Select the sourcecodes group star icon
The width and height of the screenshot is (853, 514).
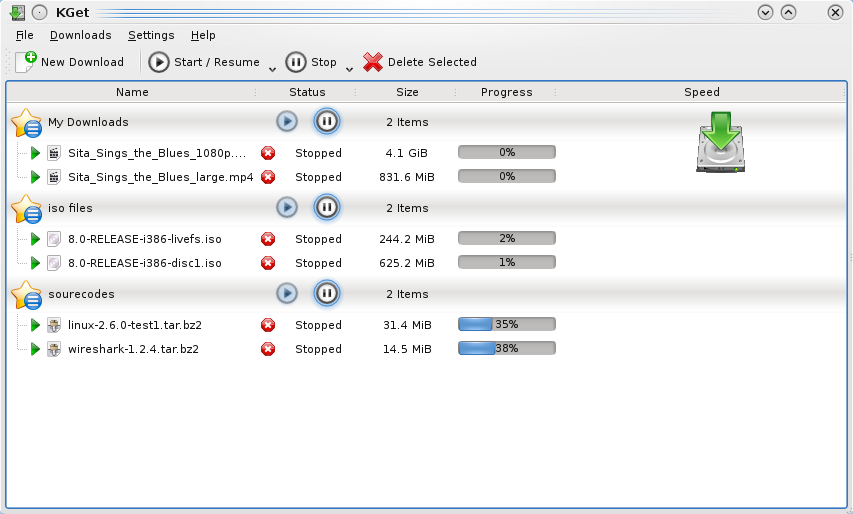26,295
